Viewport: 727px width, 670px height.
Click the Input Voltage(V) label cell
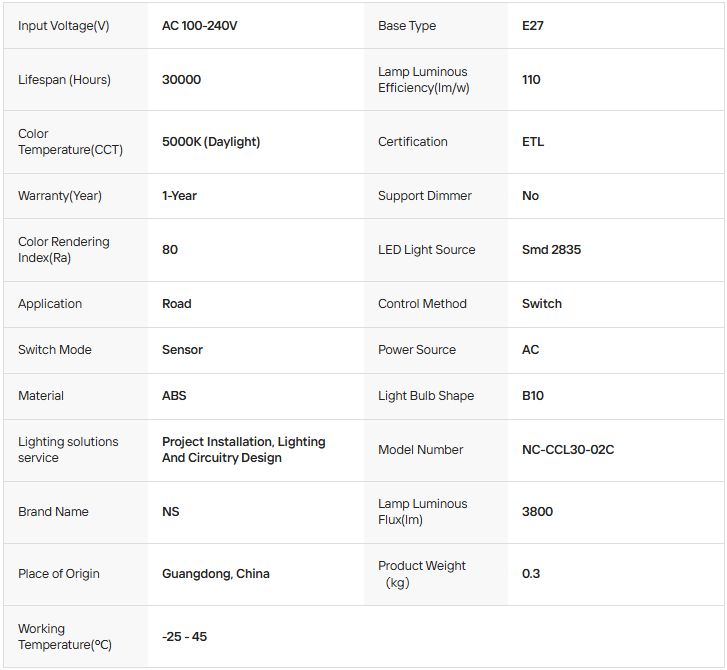64,26
